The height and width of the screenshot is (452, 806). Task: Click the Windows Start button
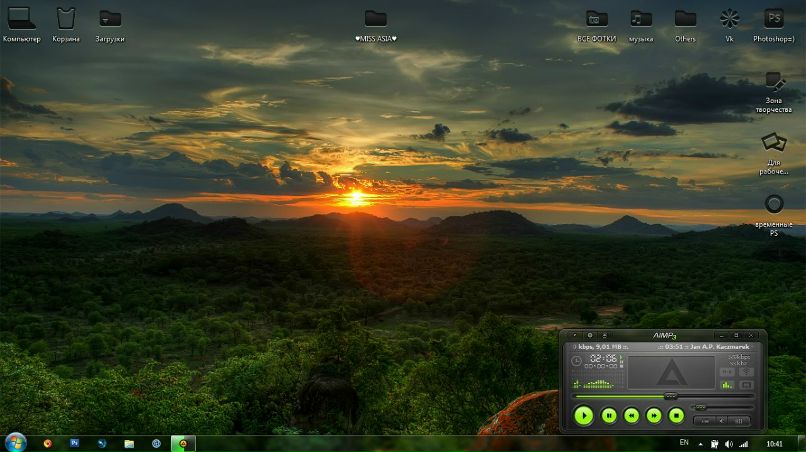[x=16, y=442]
